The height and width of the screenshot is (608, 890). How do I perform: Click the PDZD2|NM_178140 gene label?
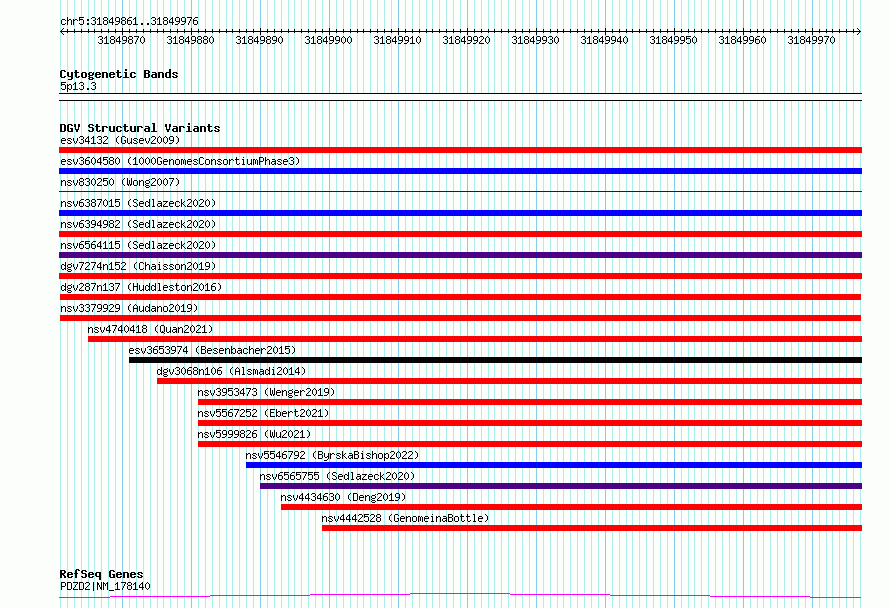(x=105, y=586)
